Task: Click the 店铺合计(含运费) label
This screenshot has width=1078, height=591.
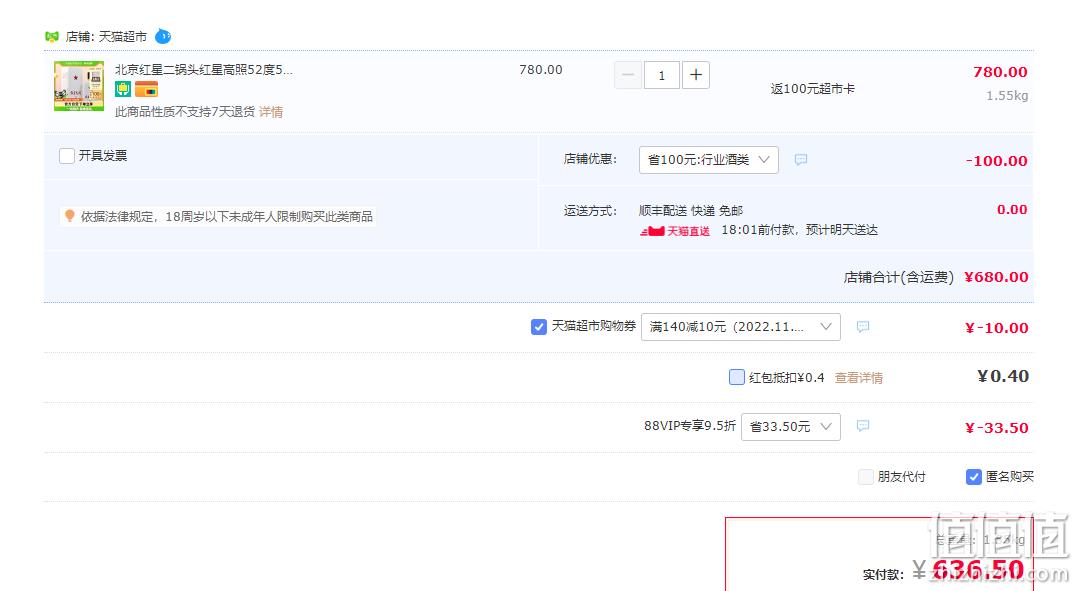Action: [x=899, y=277]
